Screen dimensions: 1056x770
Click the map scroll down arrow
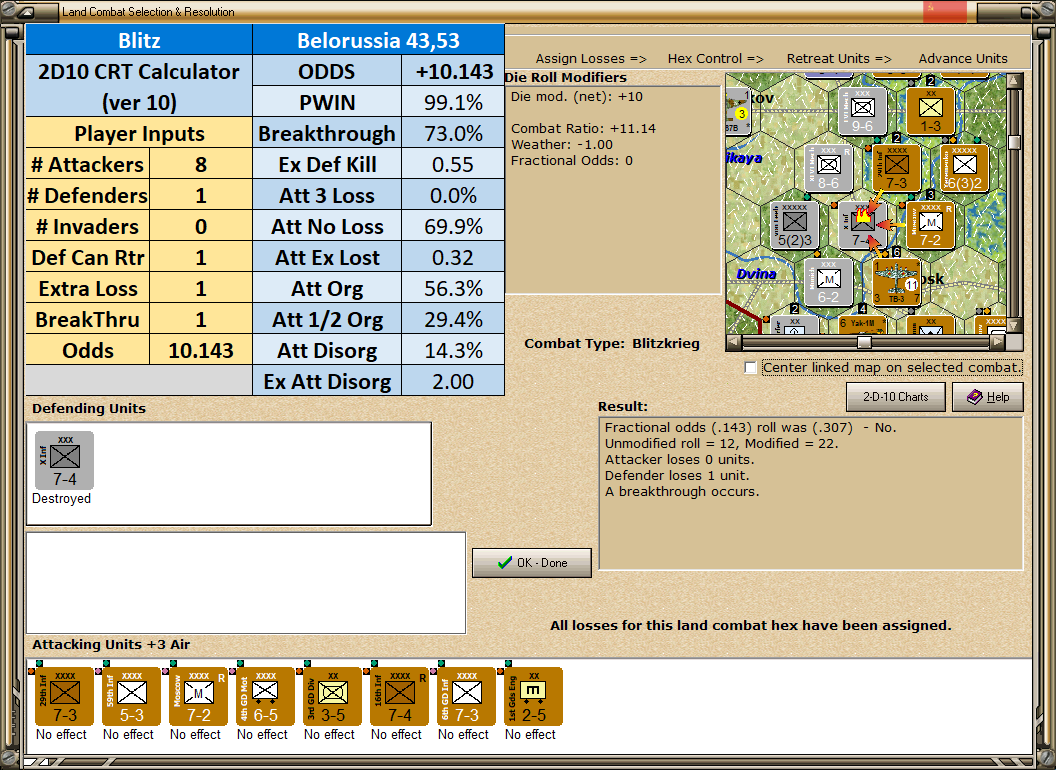pyautogui.click(x=1014, y=326)
